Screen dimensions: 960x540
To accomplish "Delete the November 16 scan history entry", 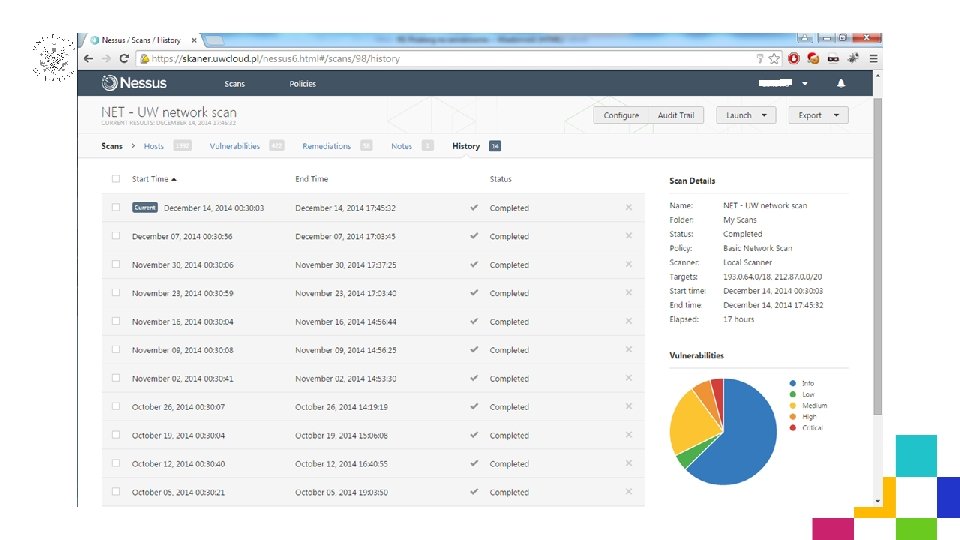I will point(629,321).
